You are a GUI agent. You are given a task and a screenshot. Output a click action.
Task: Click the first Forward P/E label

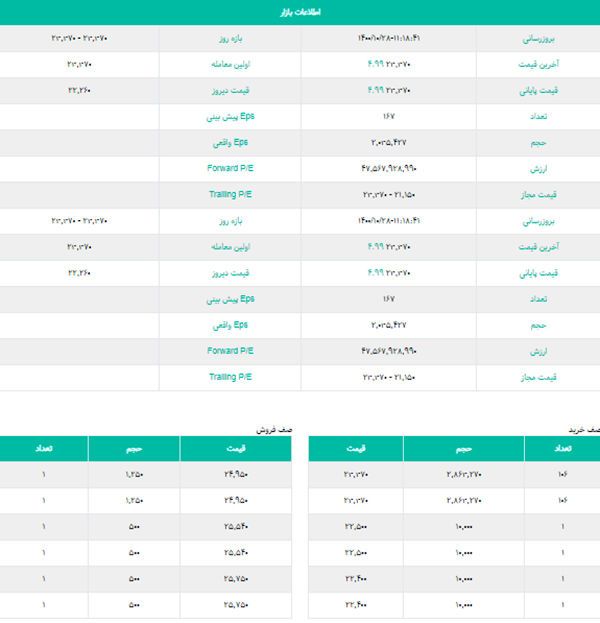[x=230, y=169]
